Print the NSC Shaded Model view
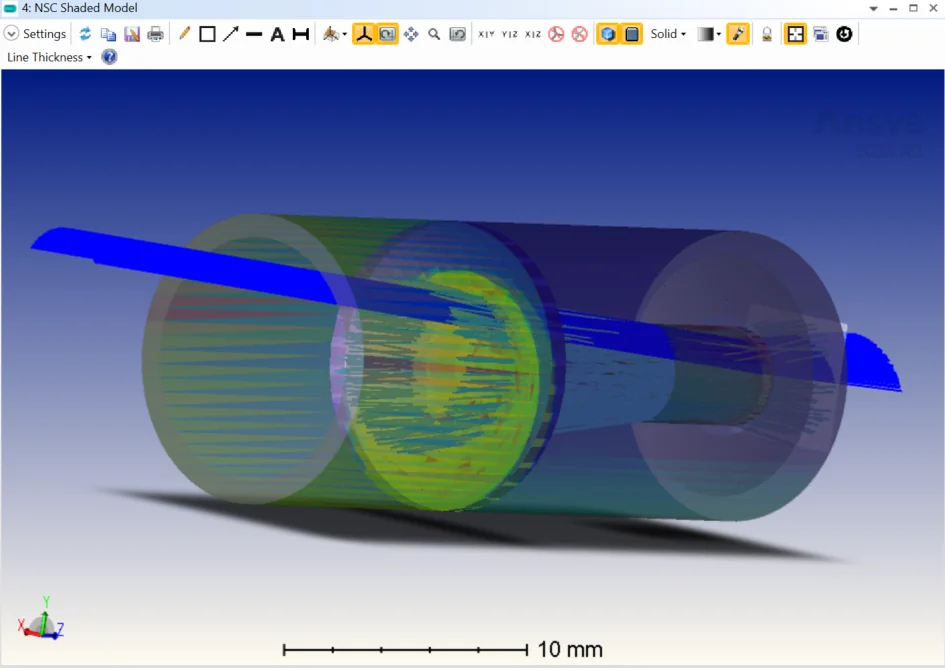The width and height of the screenshot is (945, 668). 155,33
